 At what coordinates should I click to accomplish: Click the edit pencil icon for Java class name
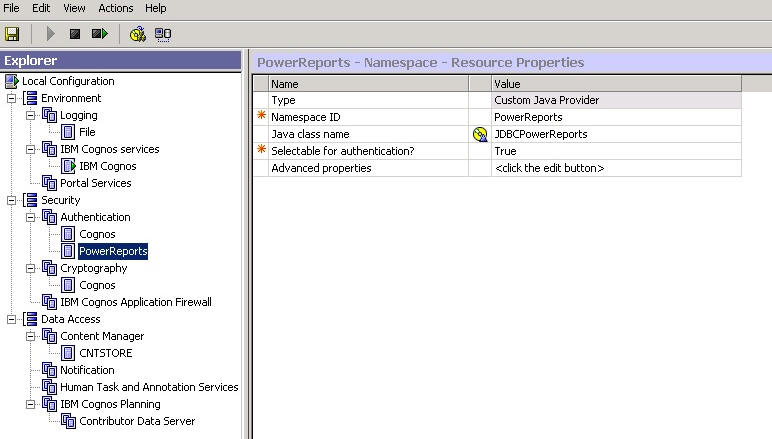pos(480,134)
